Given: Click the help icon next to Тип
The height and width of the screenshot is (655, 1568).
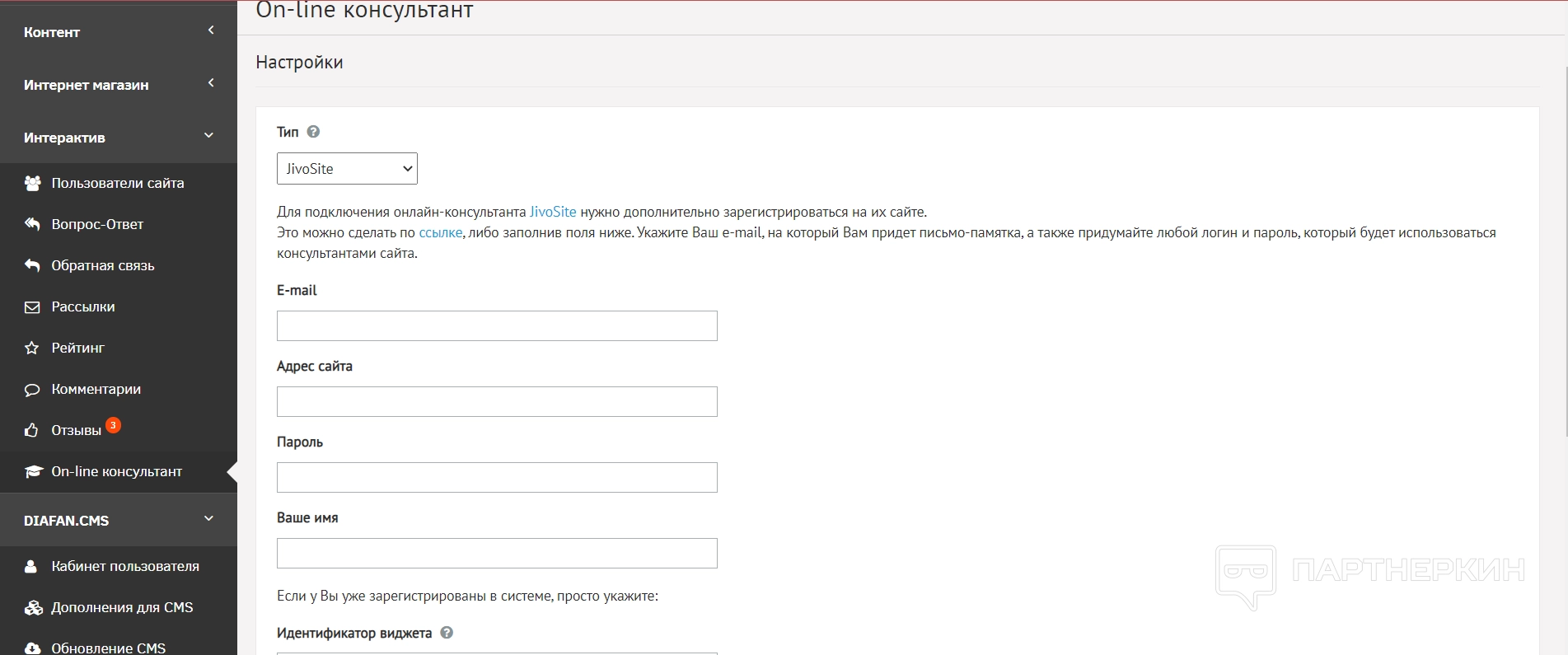Looking at the screenshot, I should [x=313, y=132].
